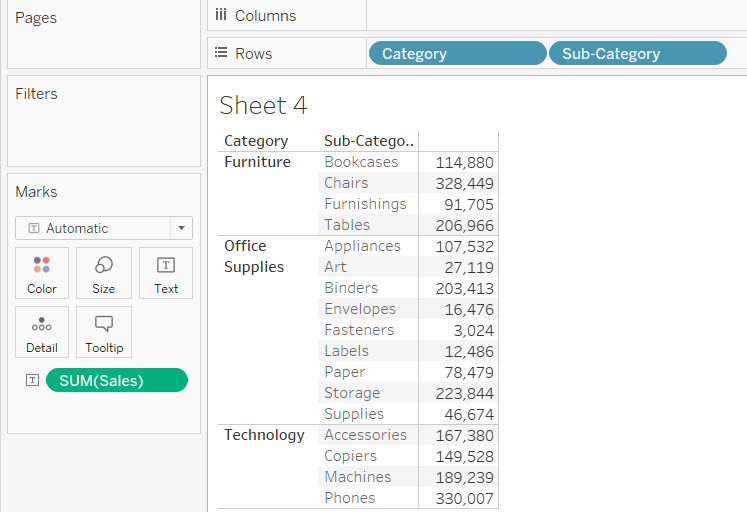Click the Category column header

point(256,141)
